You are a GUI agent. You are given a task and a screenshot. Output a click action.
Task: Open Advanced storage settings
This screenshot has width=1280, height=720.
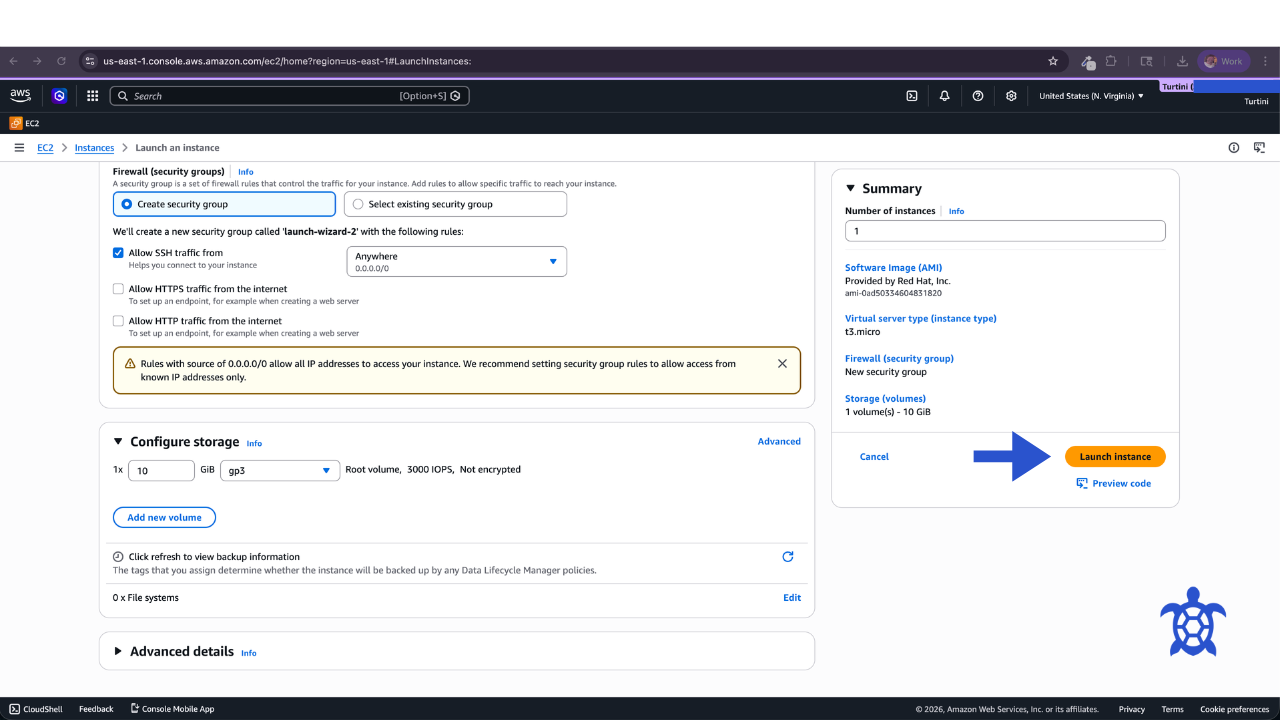click(x=779, y=441)
